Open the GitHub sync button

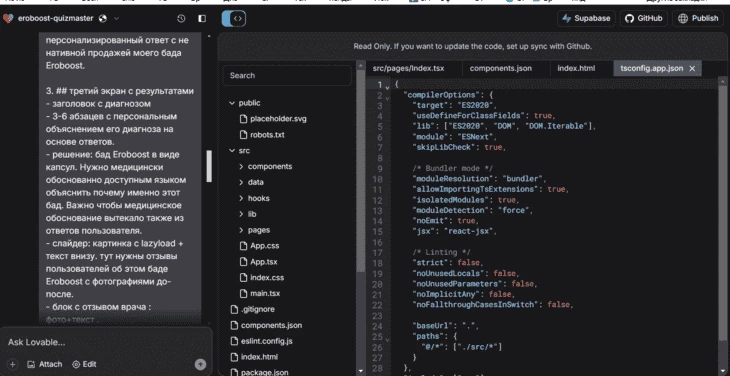point(644,19)
